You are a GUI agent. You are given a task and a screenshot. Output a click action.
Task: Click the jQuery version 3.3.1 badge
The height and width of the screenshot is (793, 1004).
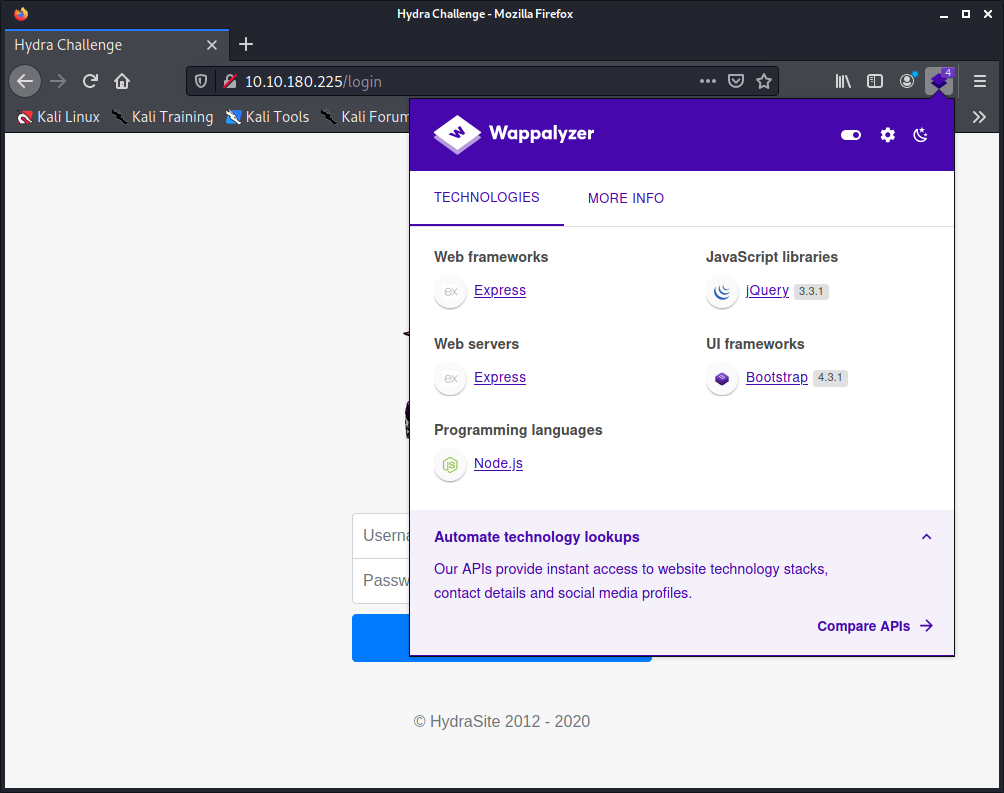point(811,291)
